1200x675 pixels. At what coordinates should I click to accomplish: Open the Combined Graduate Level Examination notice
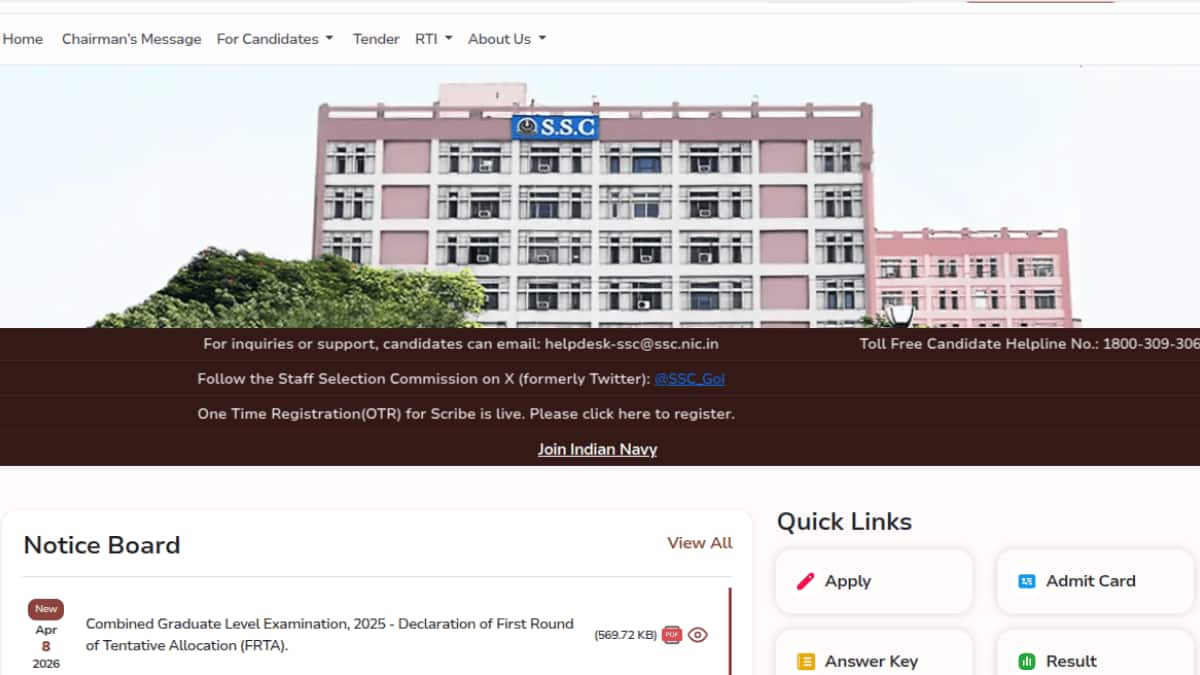pyautogui.click(x=330, y=635)
